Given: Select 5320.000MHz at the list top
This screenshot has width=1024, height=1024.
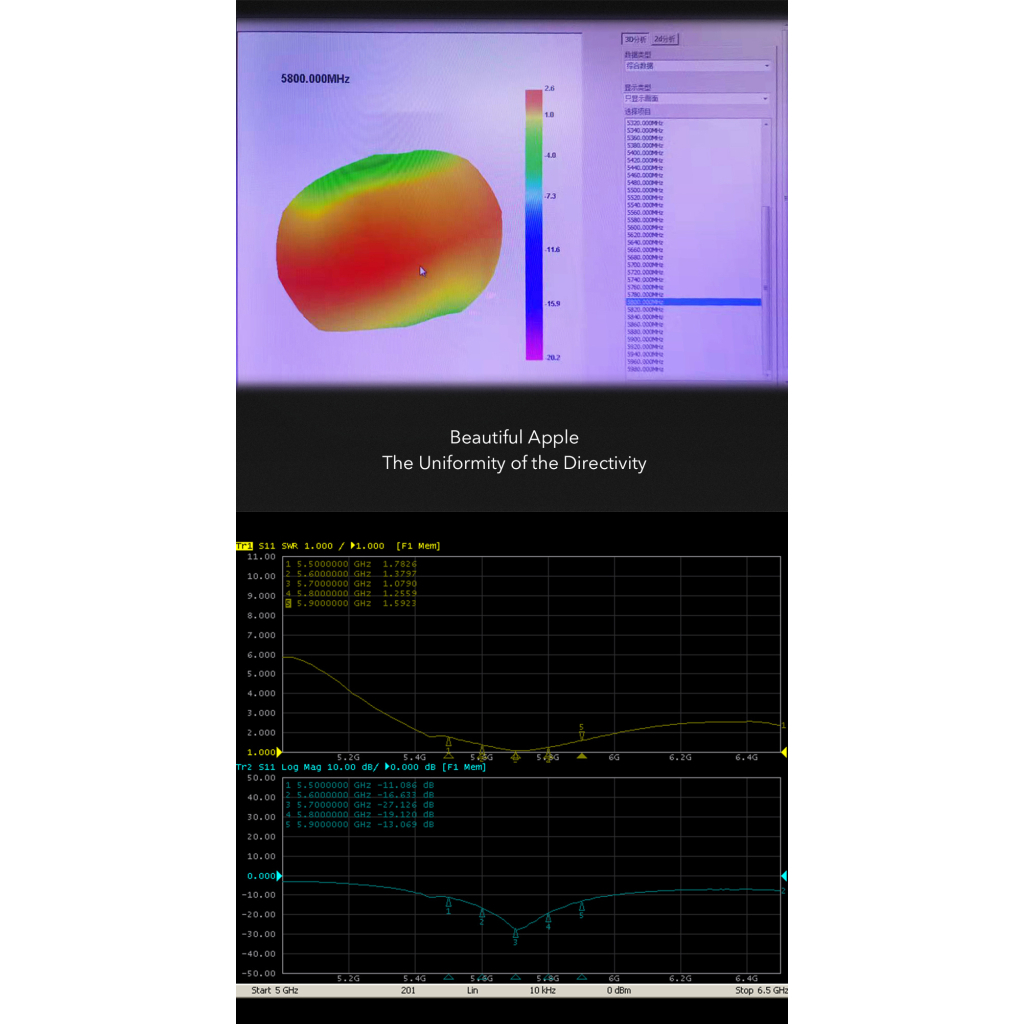Looking at the screenshot, I should (x=645, y=123).
